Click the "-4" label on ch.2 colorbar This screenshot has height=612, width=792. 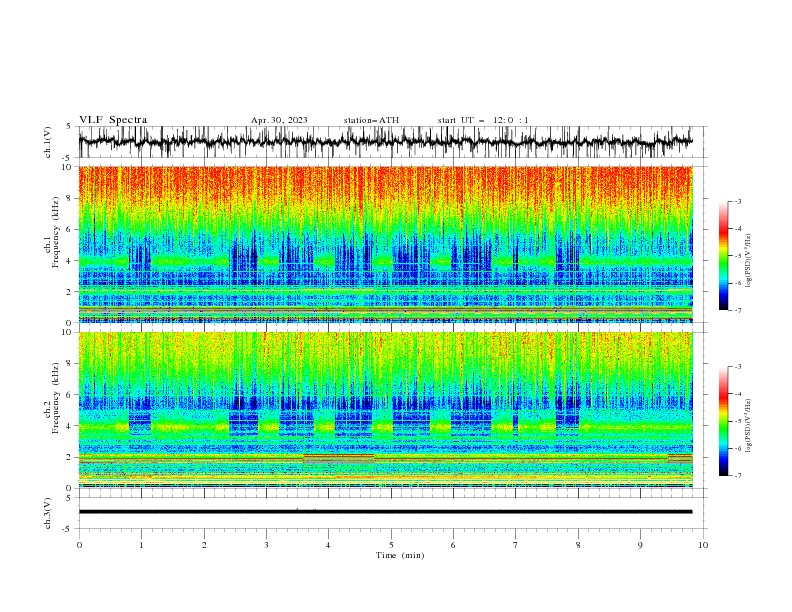[x=738, y=394]
